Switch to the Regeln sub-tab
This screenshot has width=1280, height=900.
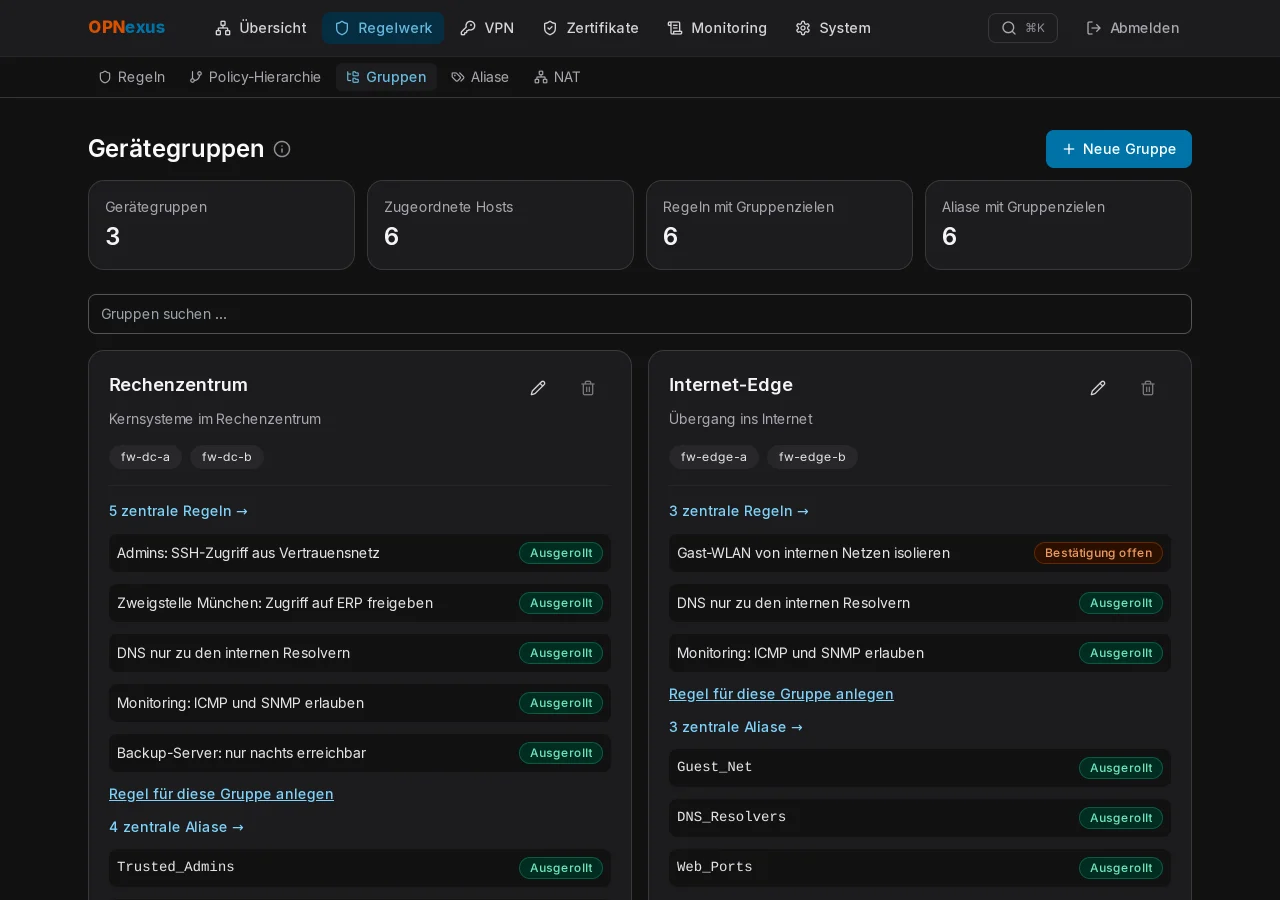pos(131,77)
